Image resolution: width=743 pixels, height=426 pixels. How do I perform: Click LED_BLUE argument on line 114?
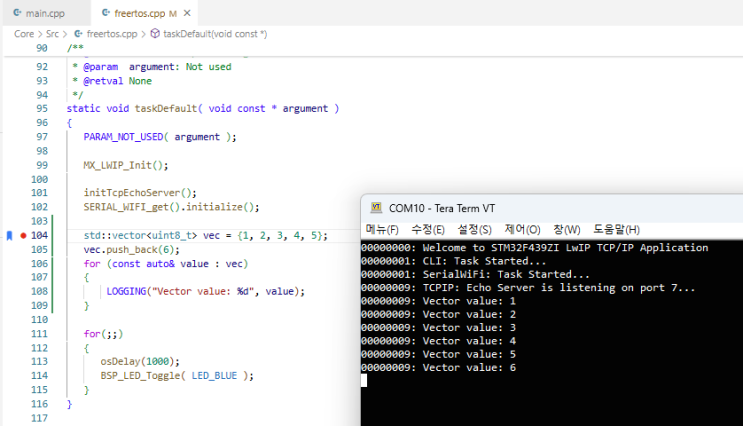coord(214,376)
